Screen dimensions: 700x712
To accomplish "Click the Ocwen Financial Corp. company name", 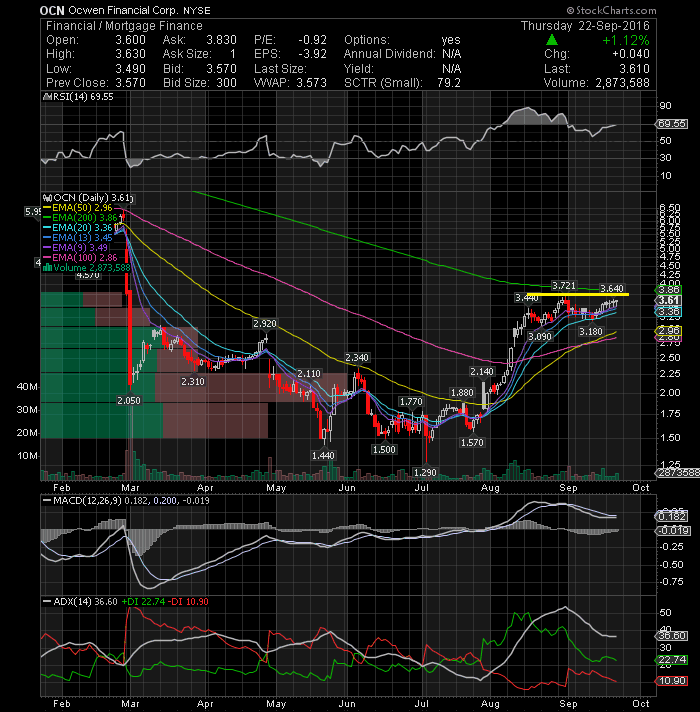I will tap(123, 10).
